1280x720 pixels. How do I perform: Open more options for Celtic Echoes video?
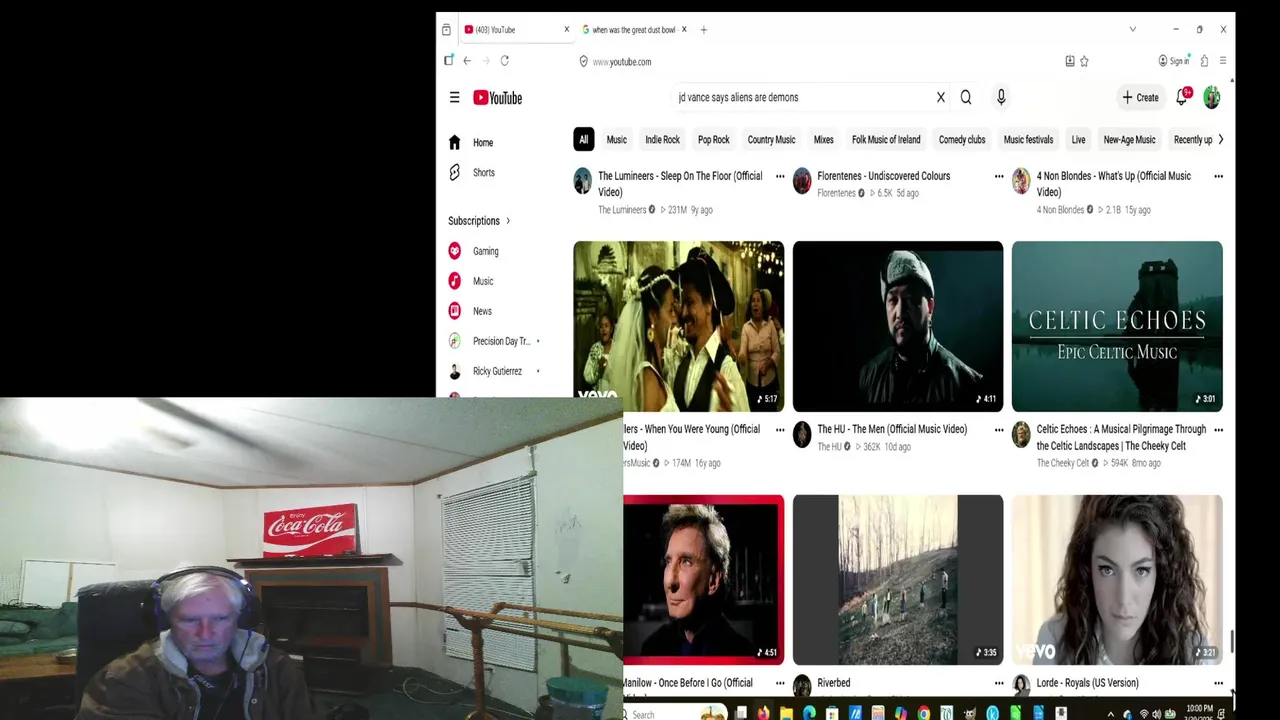pos(1218,430)
